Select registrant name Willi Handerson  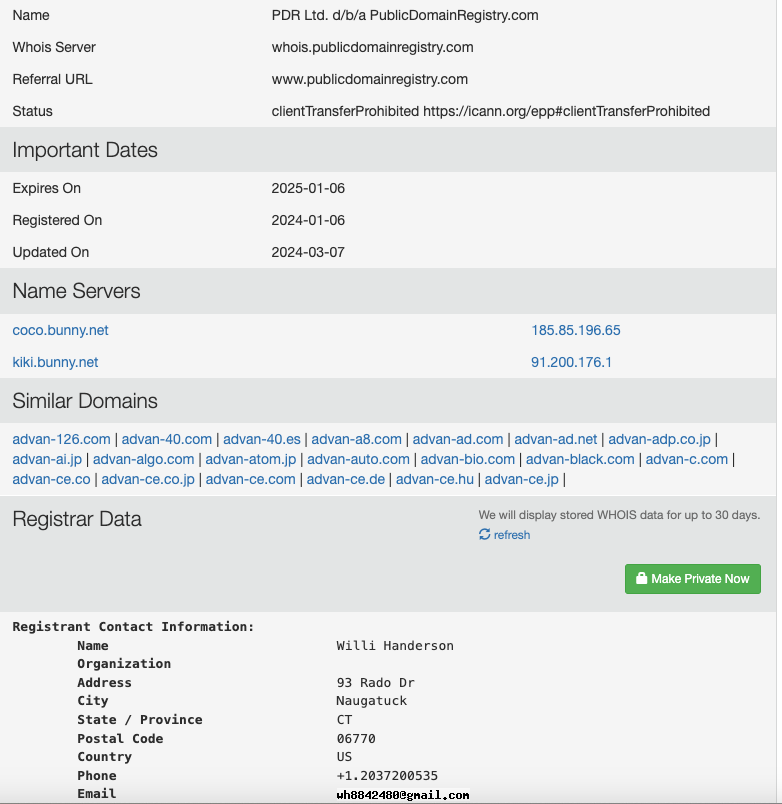point(395,646)
